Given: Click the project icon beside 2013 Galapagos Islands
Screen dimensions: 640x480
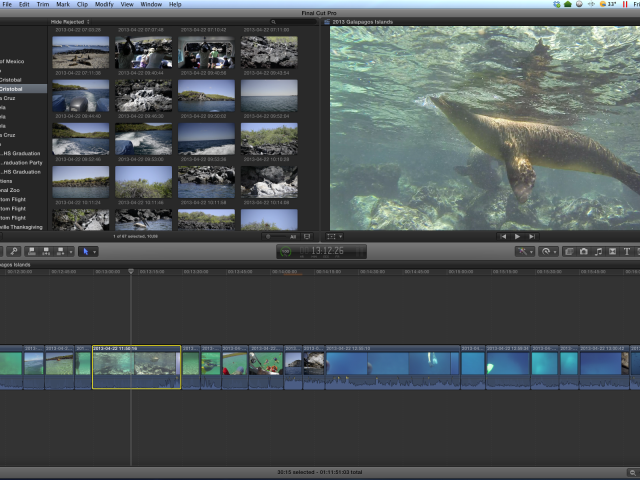Looking at the screenshot, I should click(327, 22).
